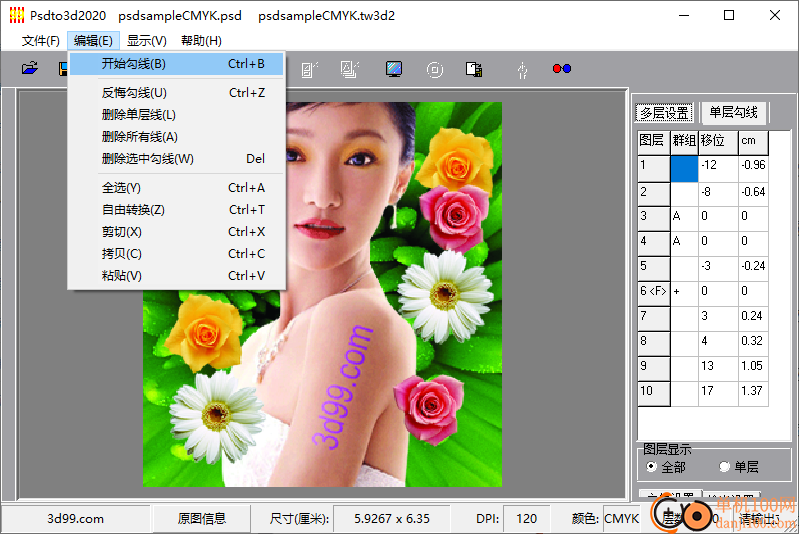Click the page-with-pencil toolbar icon
799x534 pixels.
pos(309,69)
